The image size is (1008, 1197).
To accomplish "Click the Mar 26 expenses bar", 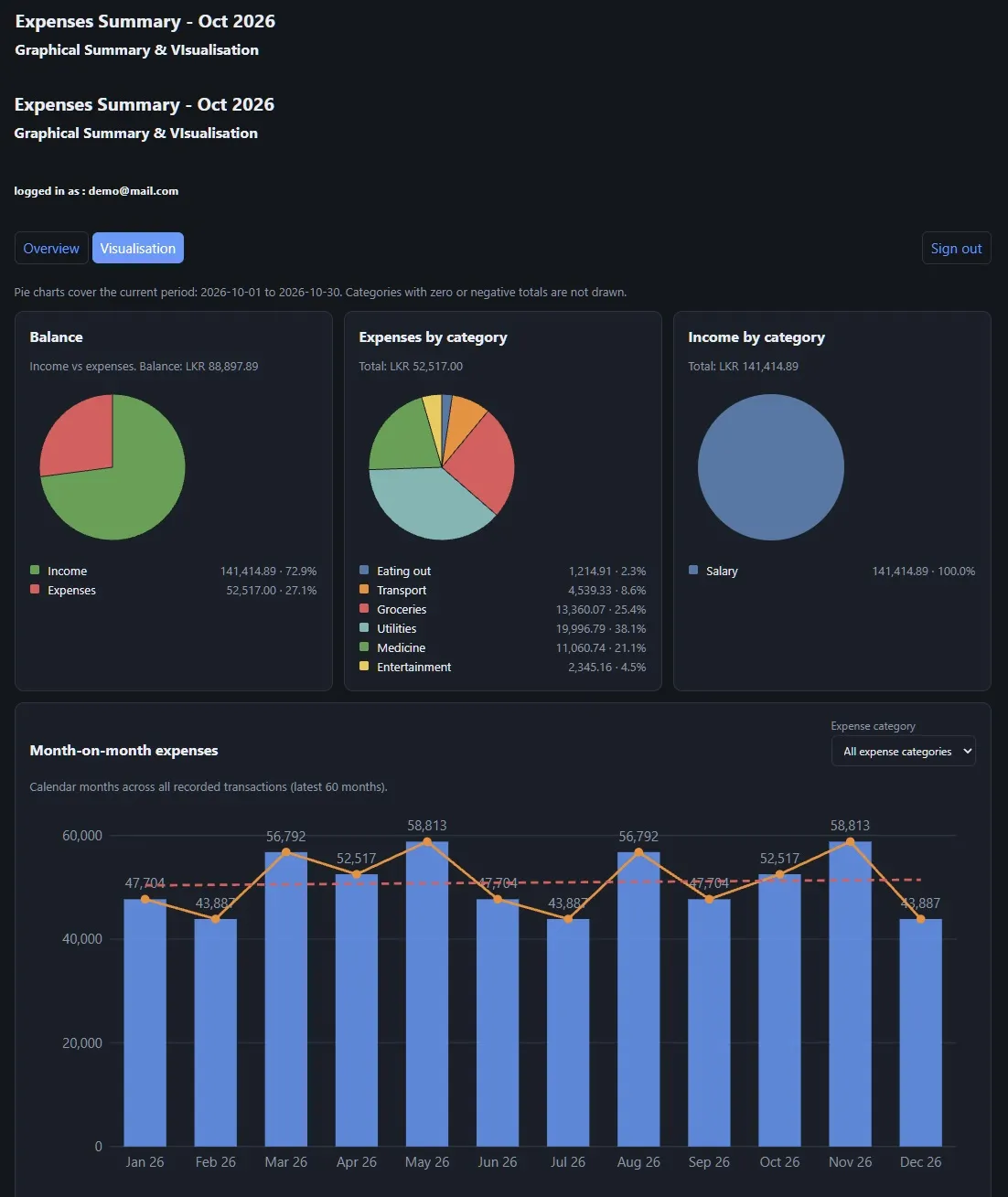I will tap(285, 999).
